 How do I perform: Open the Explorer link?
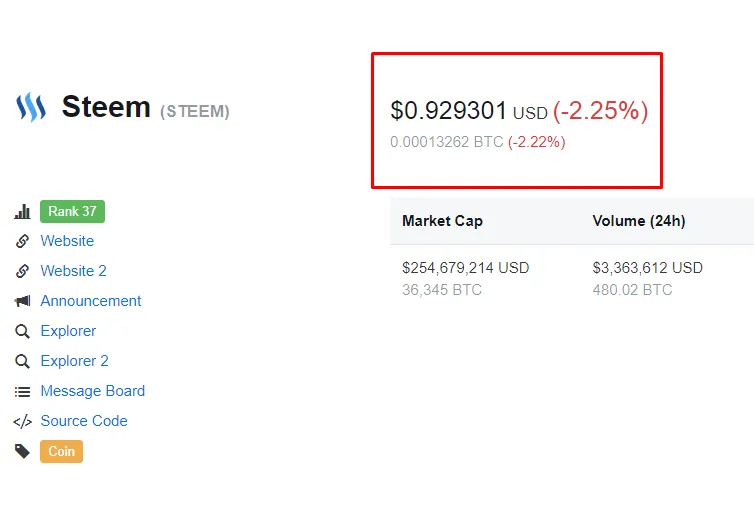pyautogui.click(x=68, y=331)
